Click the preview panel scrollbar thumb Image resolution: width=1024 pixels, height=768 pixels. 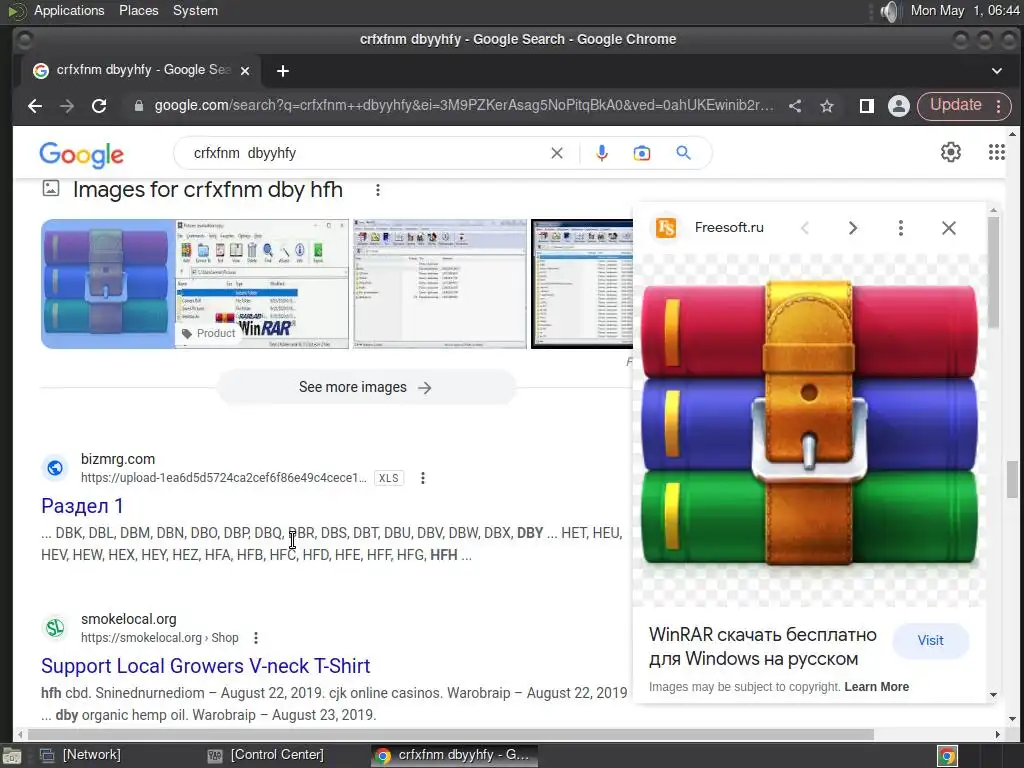pyautogui.click(x=993, y=271)
